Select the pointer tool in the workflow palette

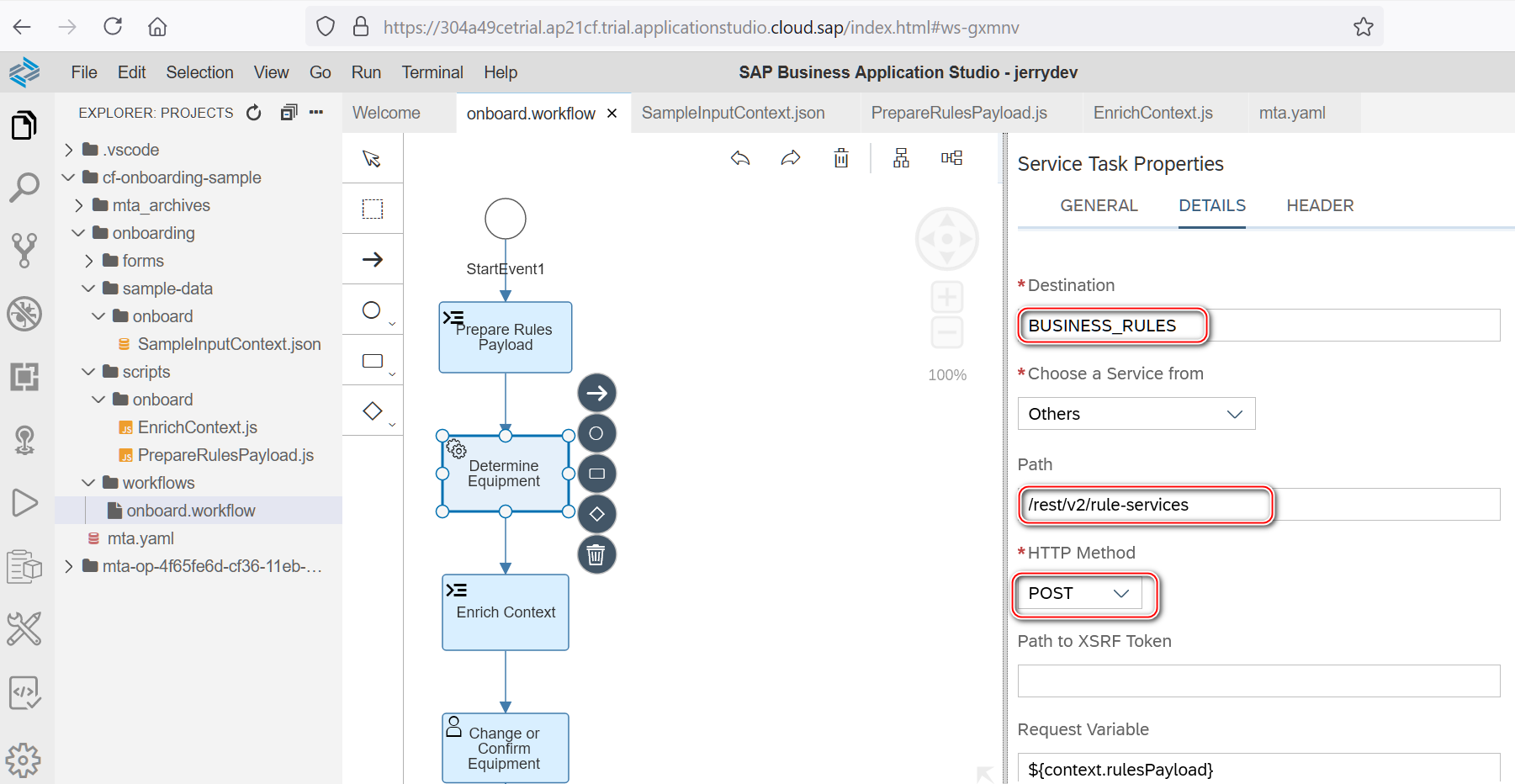372,158
